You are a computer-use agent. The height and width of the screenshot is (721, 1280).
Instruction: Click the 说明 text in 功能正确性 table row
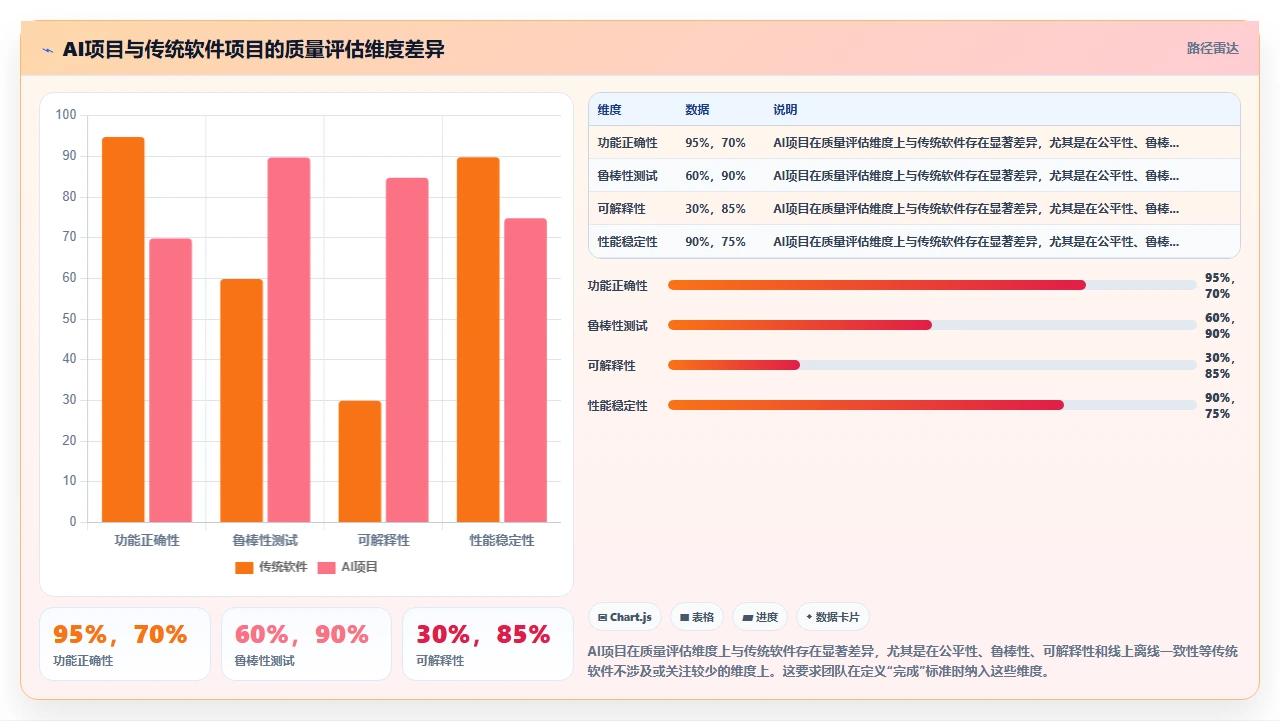click(x=976, y=143)
